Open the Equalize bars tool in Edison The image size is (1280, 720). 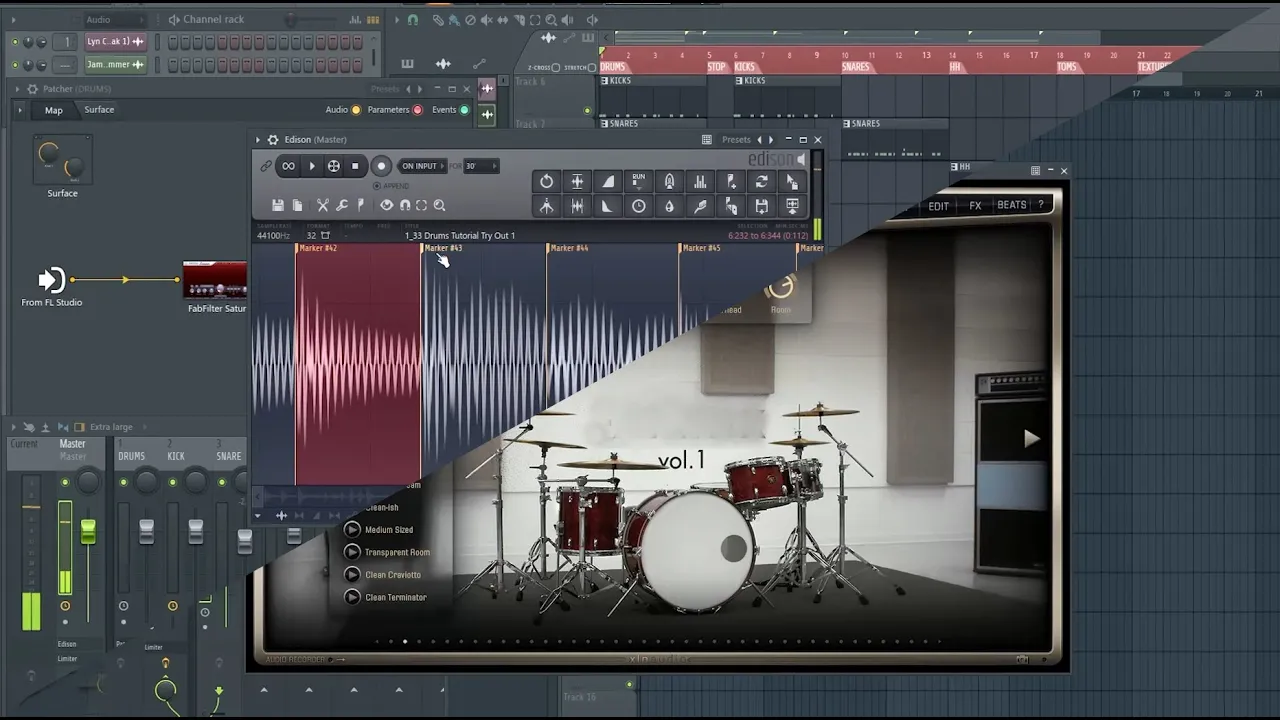[700, 181]
